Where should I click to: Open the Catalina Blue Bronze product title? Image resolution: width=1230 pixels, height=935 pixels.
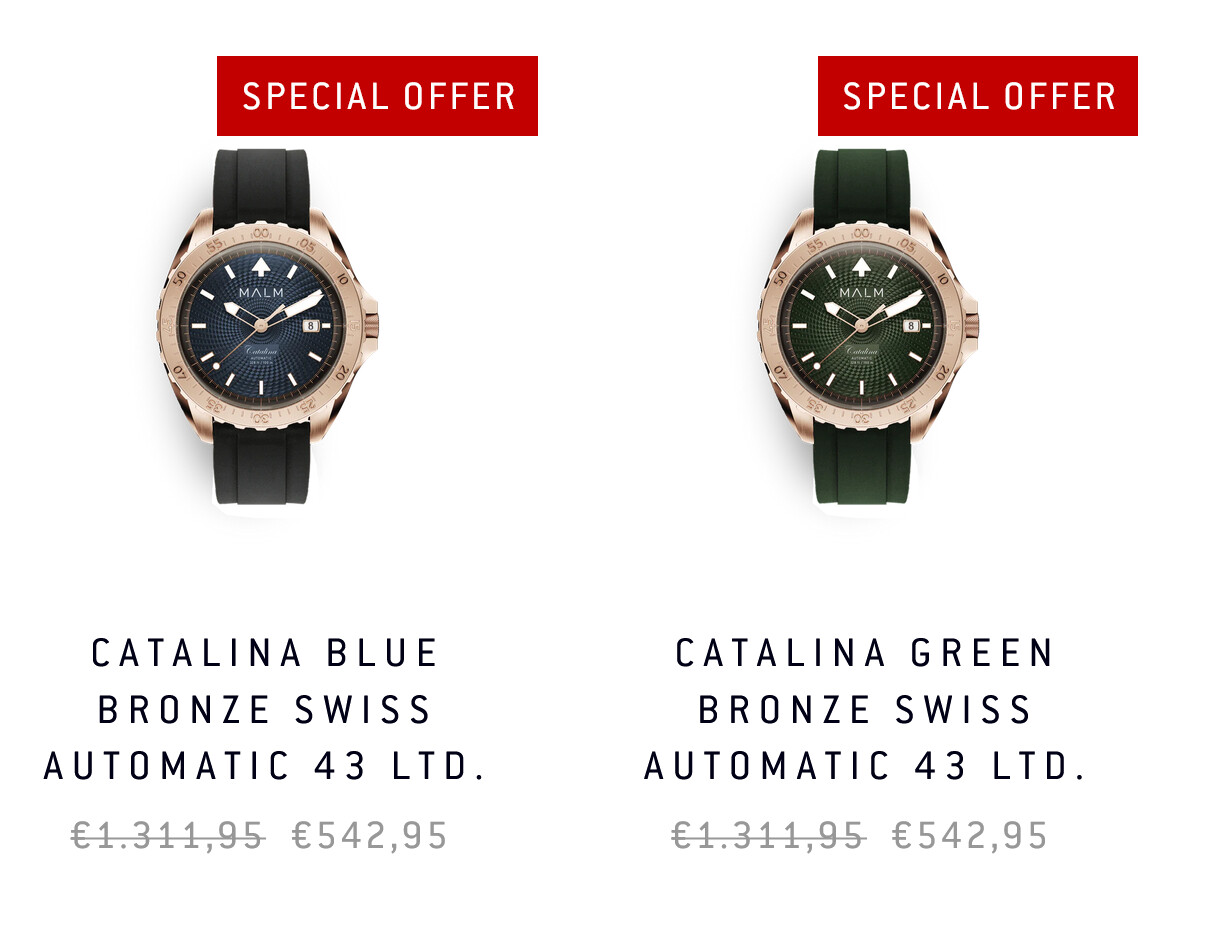pyautogui.click(x=266, y=710)
